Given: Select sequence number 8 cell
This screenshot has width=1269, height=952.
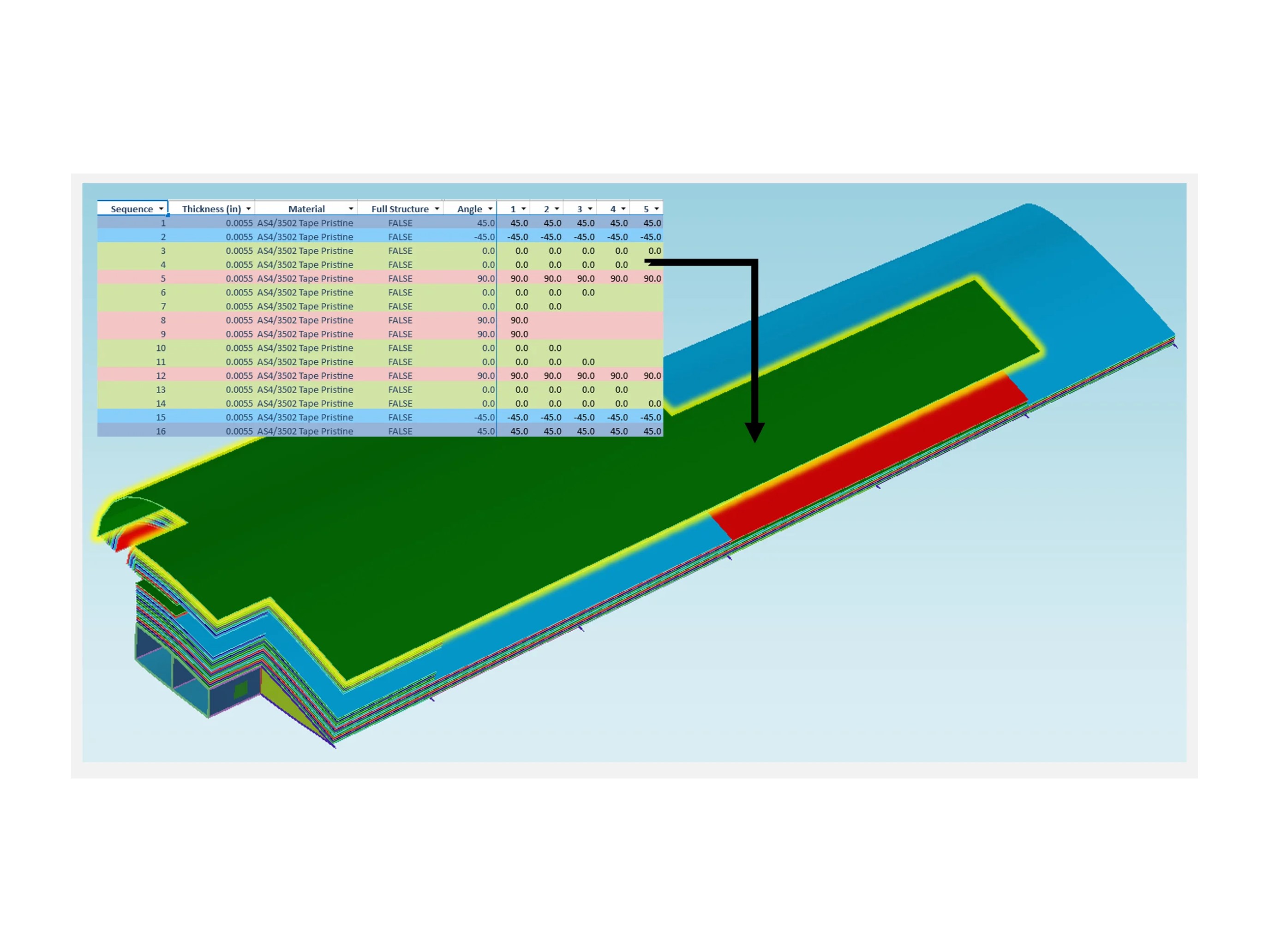Looking at the screenshot, I should 132,320.
